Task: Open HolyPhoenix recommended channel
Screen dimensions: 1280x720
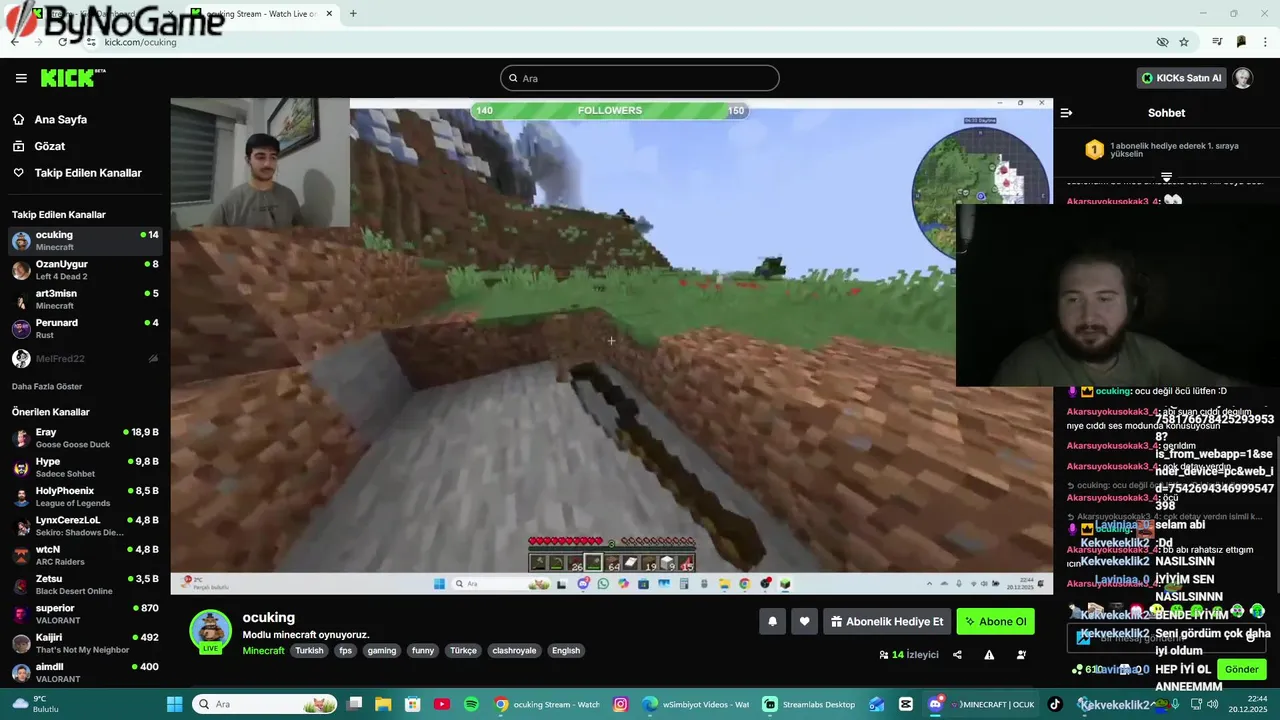Action: click(85, 497)
